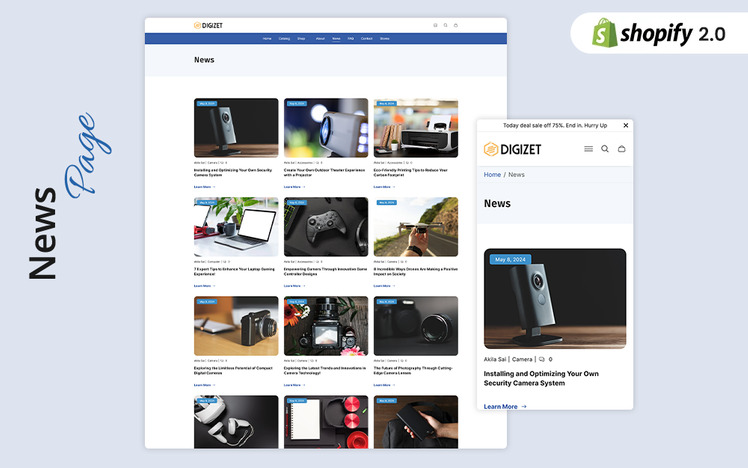Click Learn More under the Camera Technology trends article
Screen dimensions: 748x468
coord(294,385)
